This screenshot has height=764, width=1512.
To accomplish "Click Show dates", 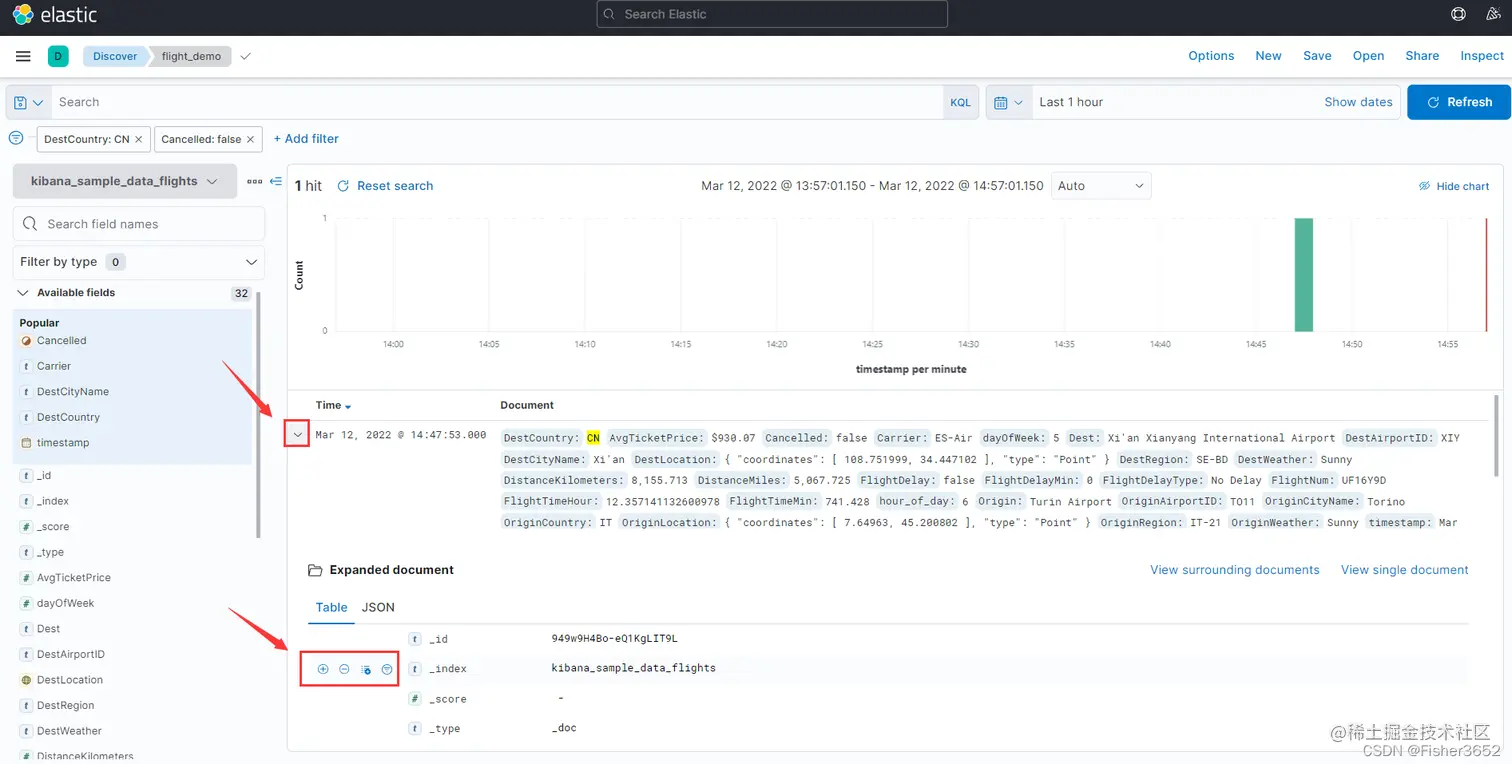I will (x=1358, y=102).
